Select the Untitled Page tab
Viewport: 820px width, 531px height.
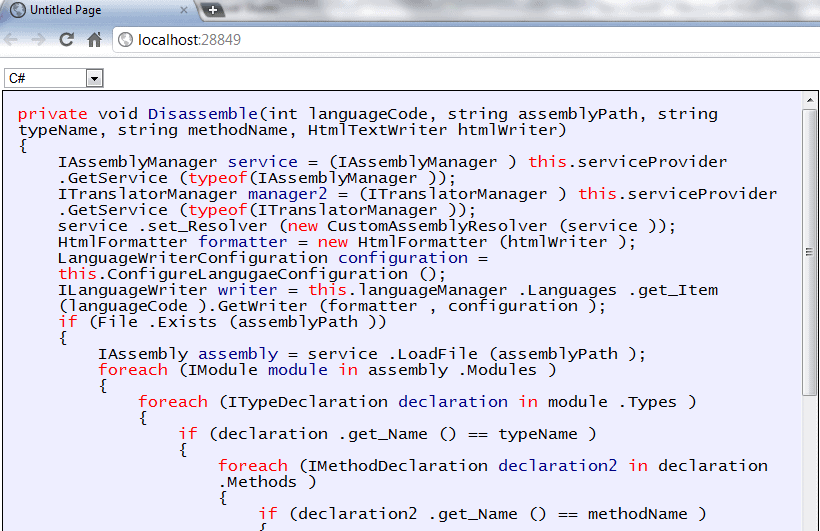(x=98, y=10)
